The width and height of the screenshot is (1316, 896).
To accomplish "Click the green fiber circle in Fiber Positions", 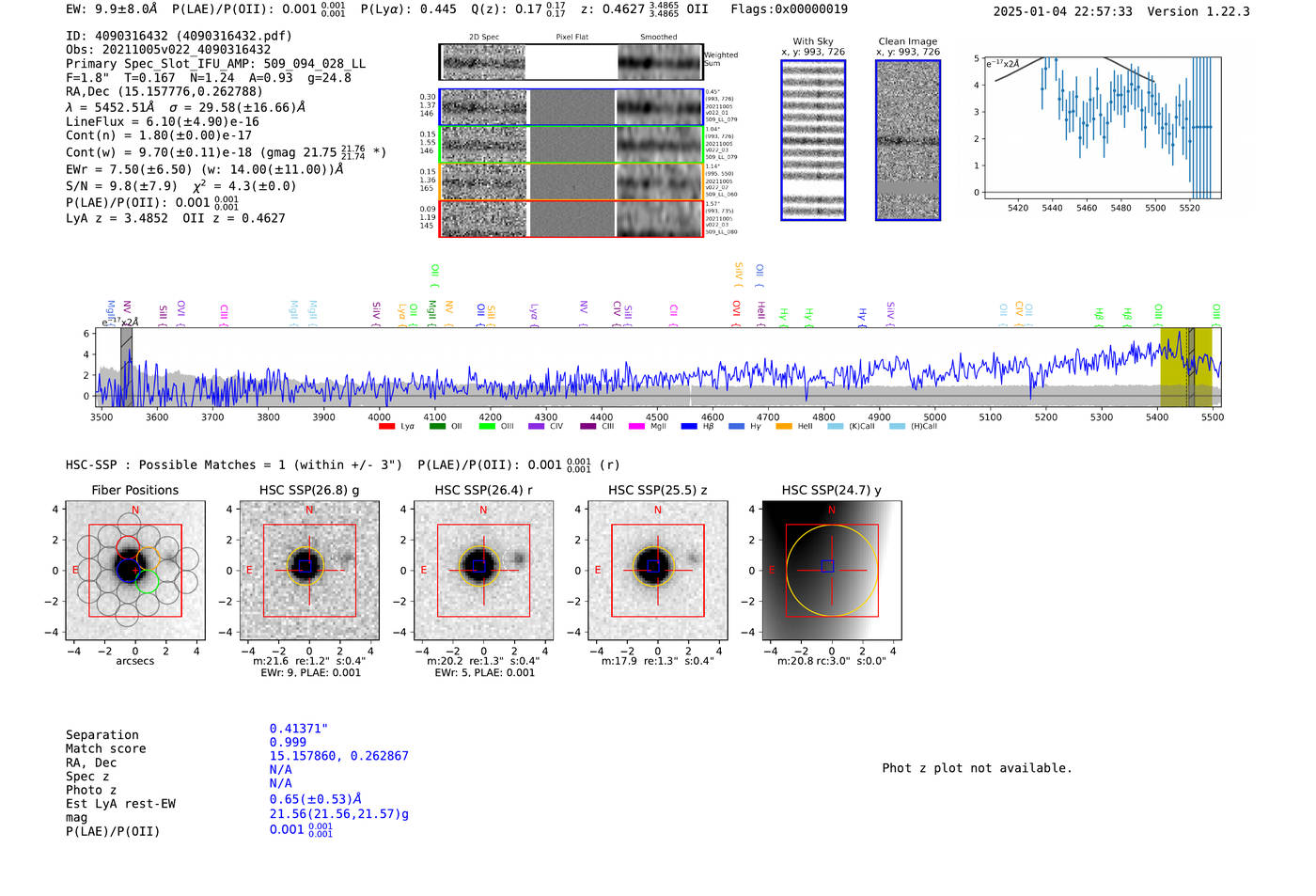I will pyautogui.click(x=148, y=582).
